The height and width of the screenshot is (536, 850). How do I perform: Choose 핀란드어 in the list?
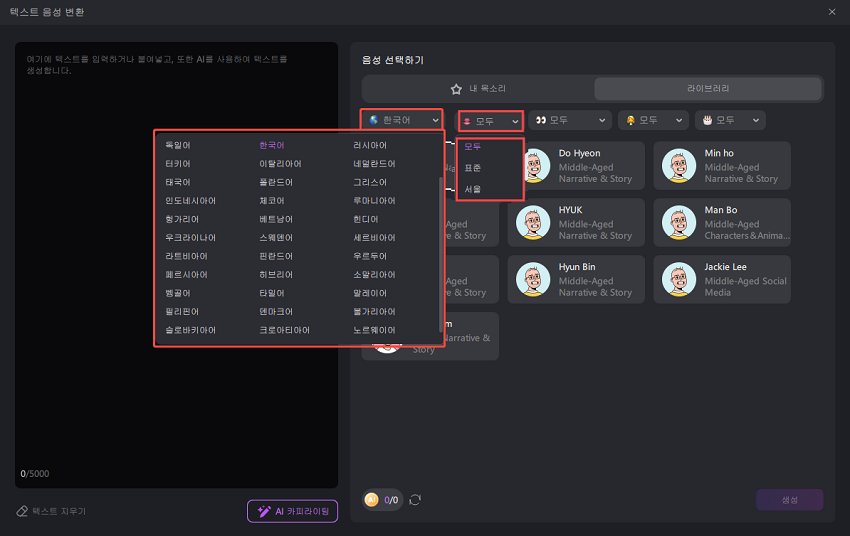(x=276, y=256)
